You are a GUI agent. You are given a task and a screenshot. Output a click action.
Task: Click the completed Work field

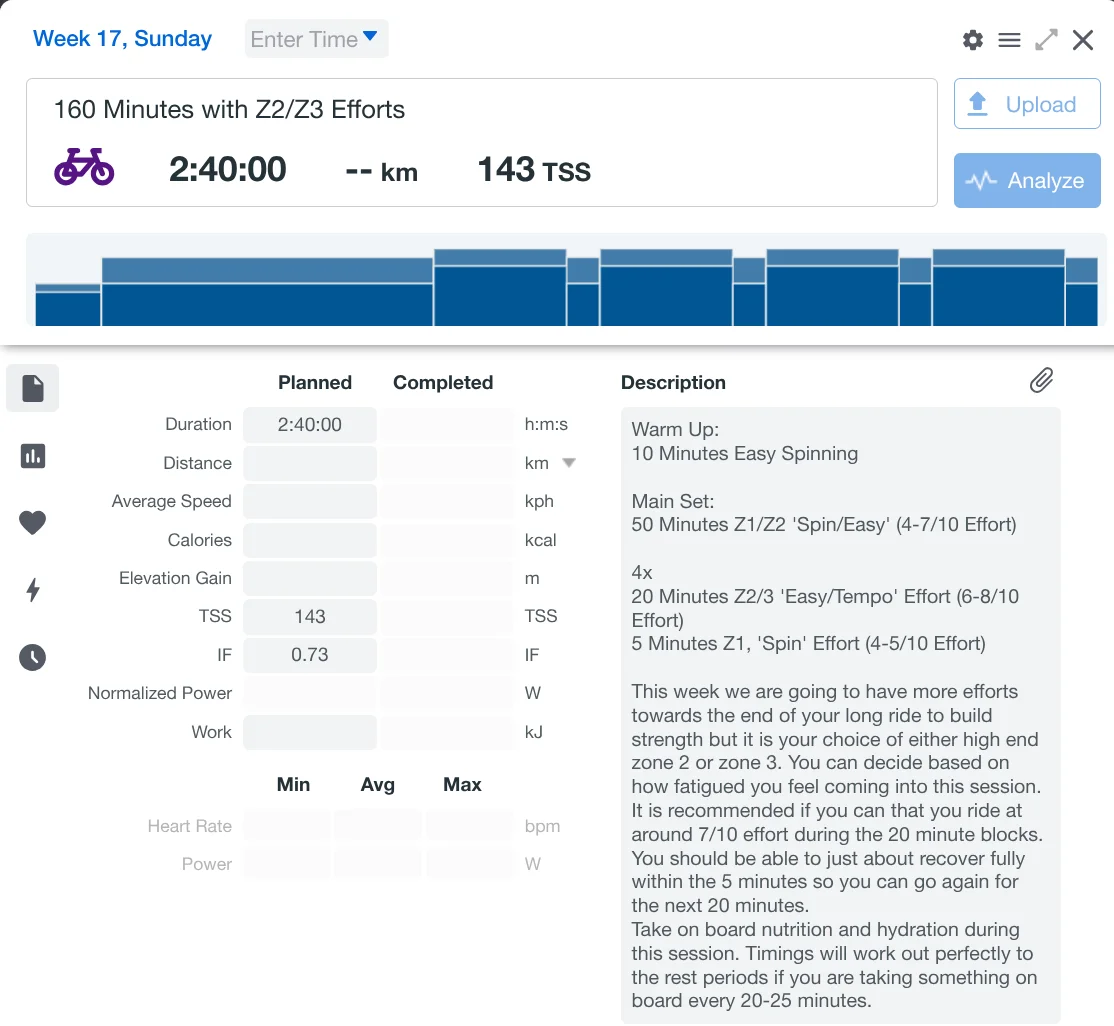point(447,732)
